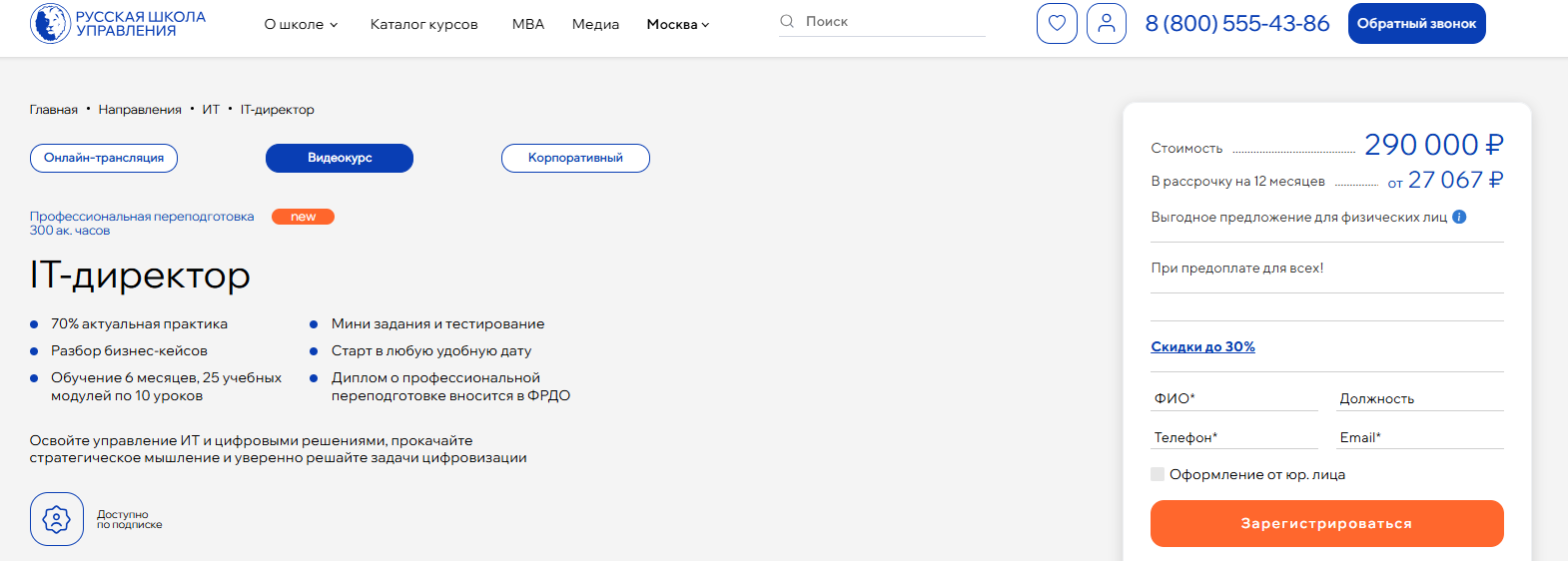Open user account profile icon
The width and height of the screenshot is (1568, 561).
(x=1106, y=24)
